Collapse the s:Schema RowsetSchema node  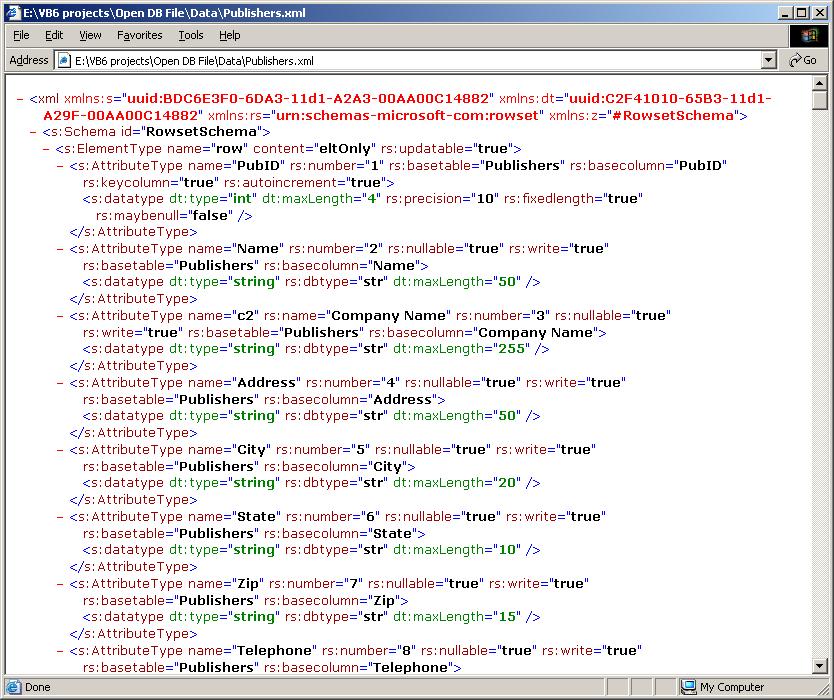click(x=34, y=132)
